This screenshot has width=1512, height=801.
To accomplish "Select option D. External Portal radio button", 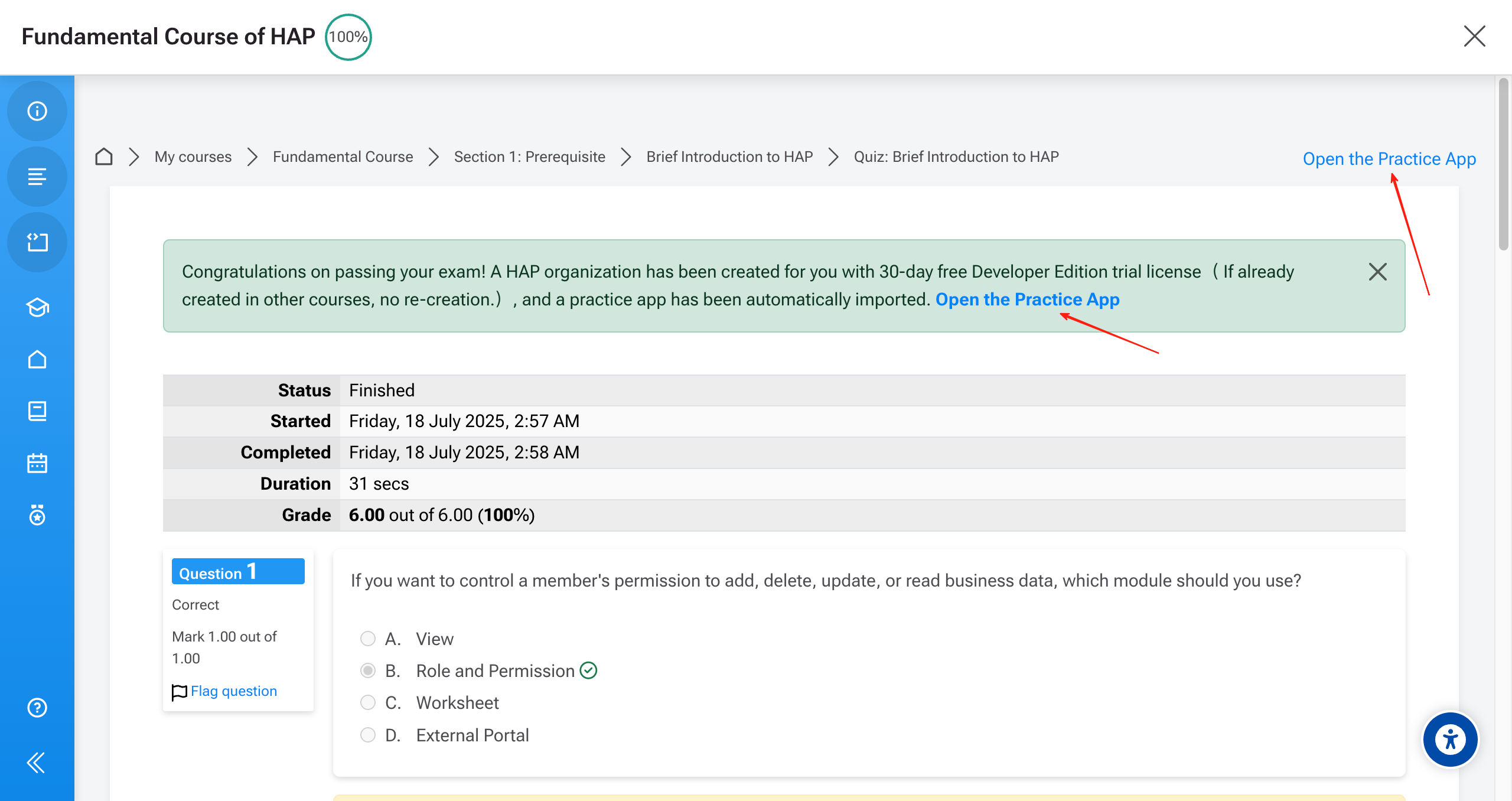I will pyautogui.click(x=368, y=735).
